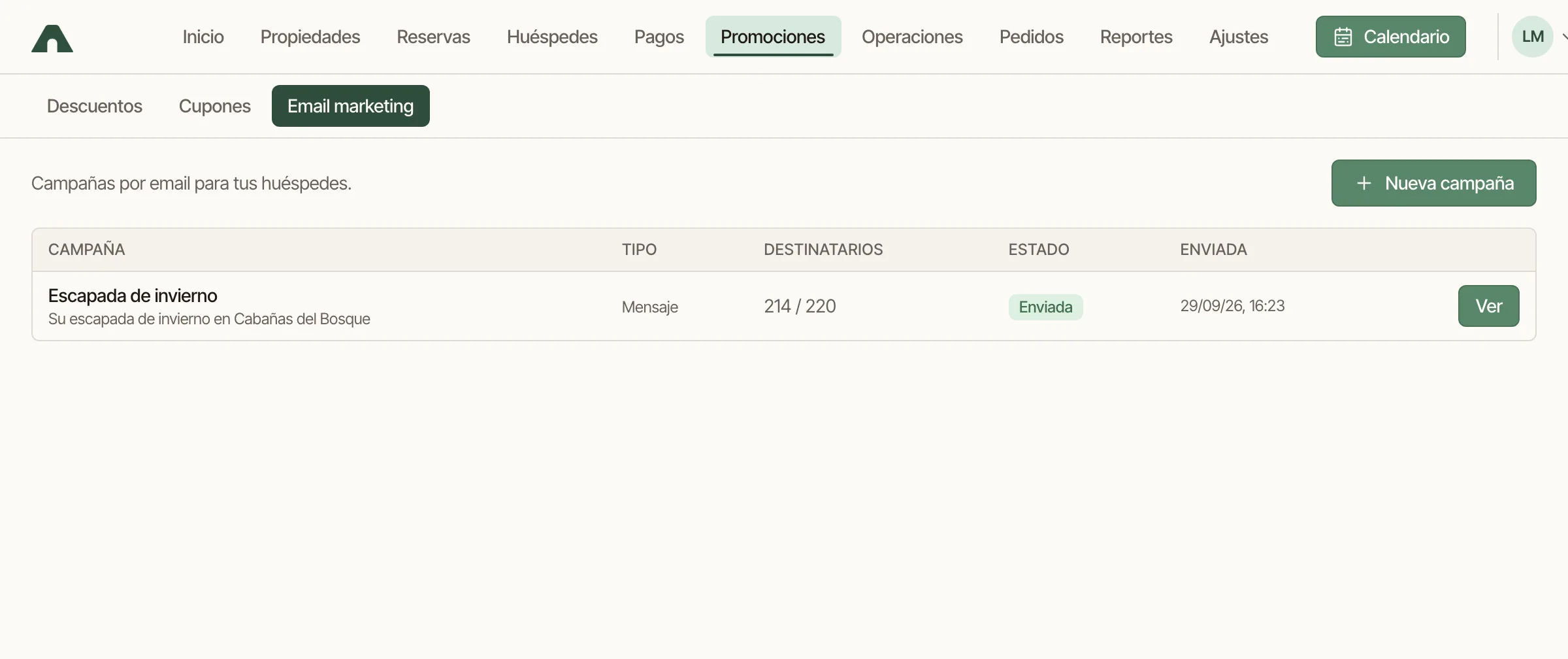Open the Huéspedes page
Image resolution: width=1568 pixels, height=659 pixels.
[552, 37]
